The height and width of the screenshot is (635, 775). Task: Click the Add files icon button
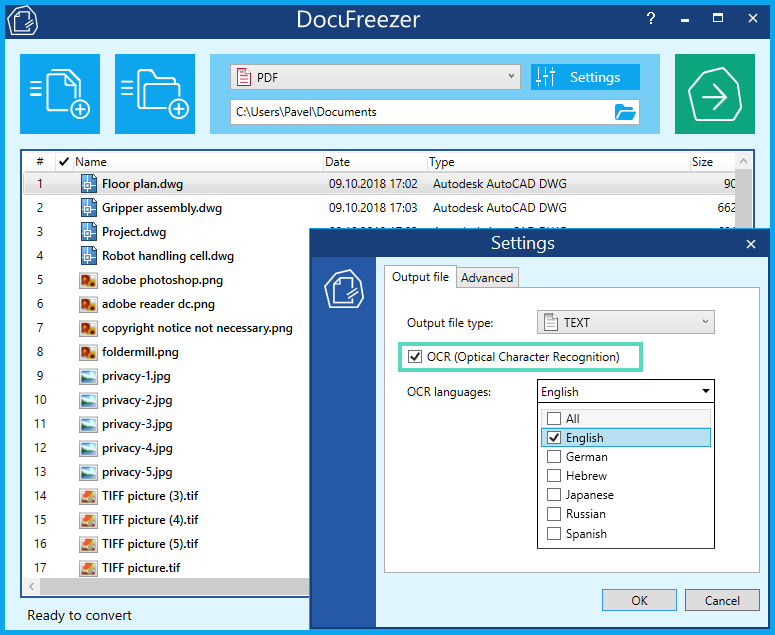60,94
